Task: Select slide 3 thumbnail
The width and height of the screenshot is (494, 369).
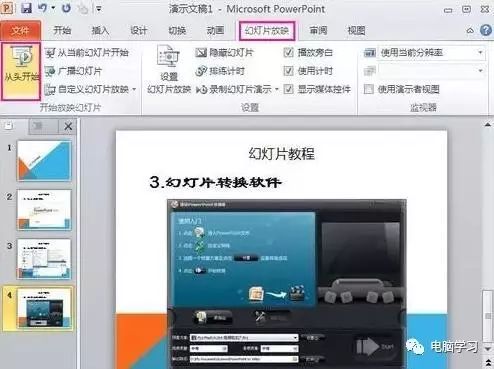Action: click(x=44, y=259)
